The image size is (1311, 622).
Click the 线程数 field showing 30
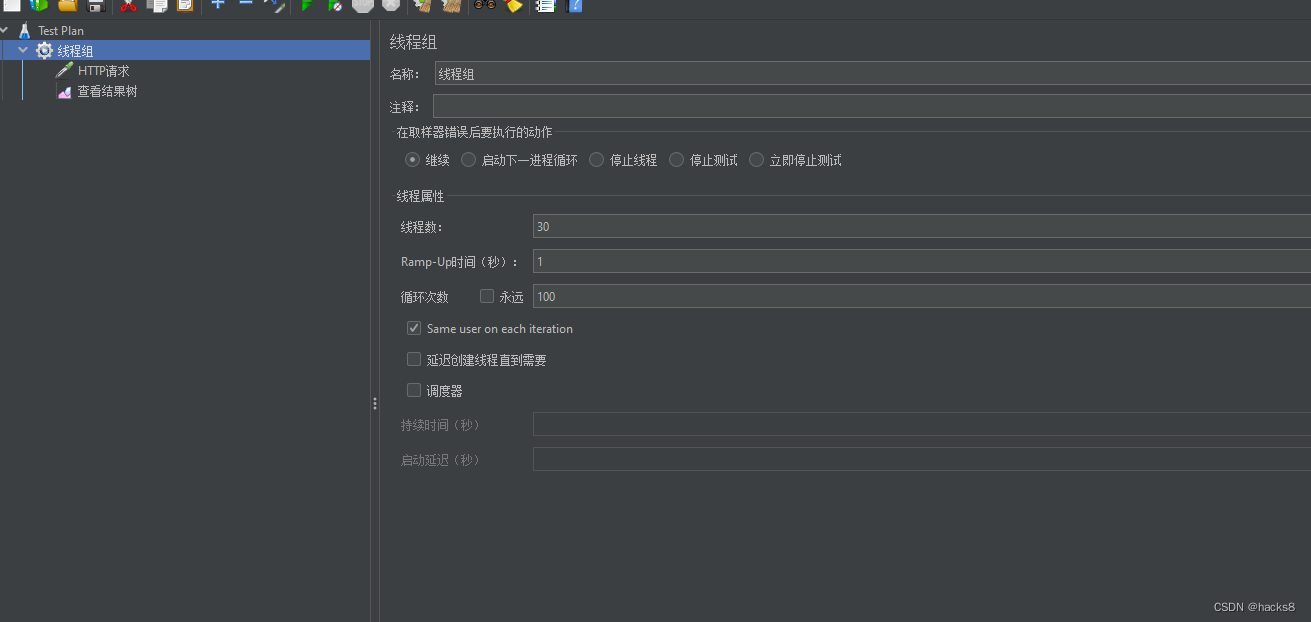921,226
